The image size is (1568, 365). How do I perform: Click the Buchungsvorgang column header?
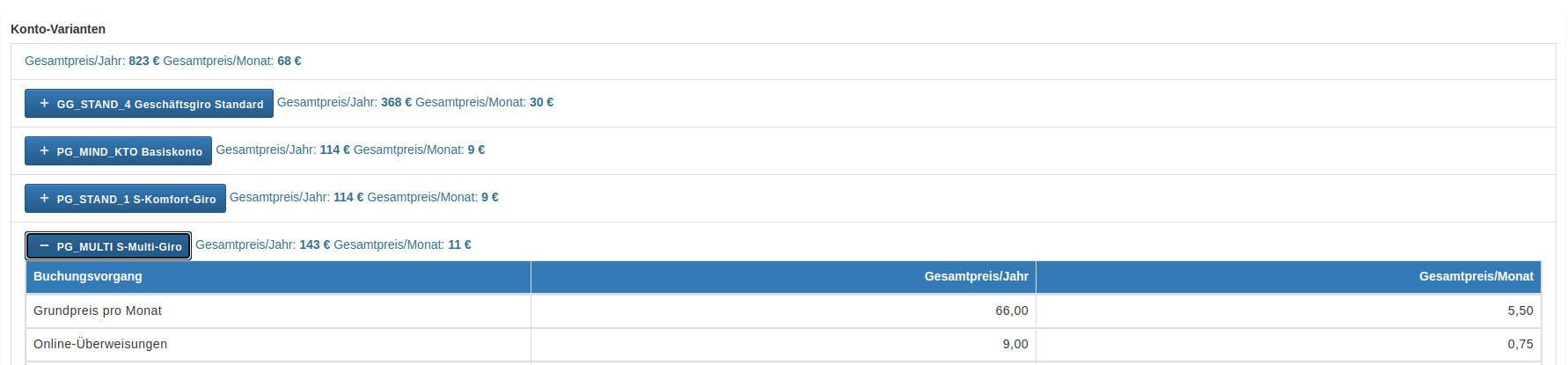pyautogui.click(x=278, y=276)
